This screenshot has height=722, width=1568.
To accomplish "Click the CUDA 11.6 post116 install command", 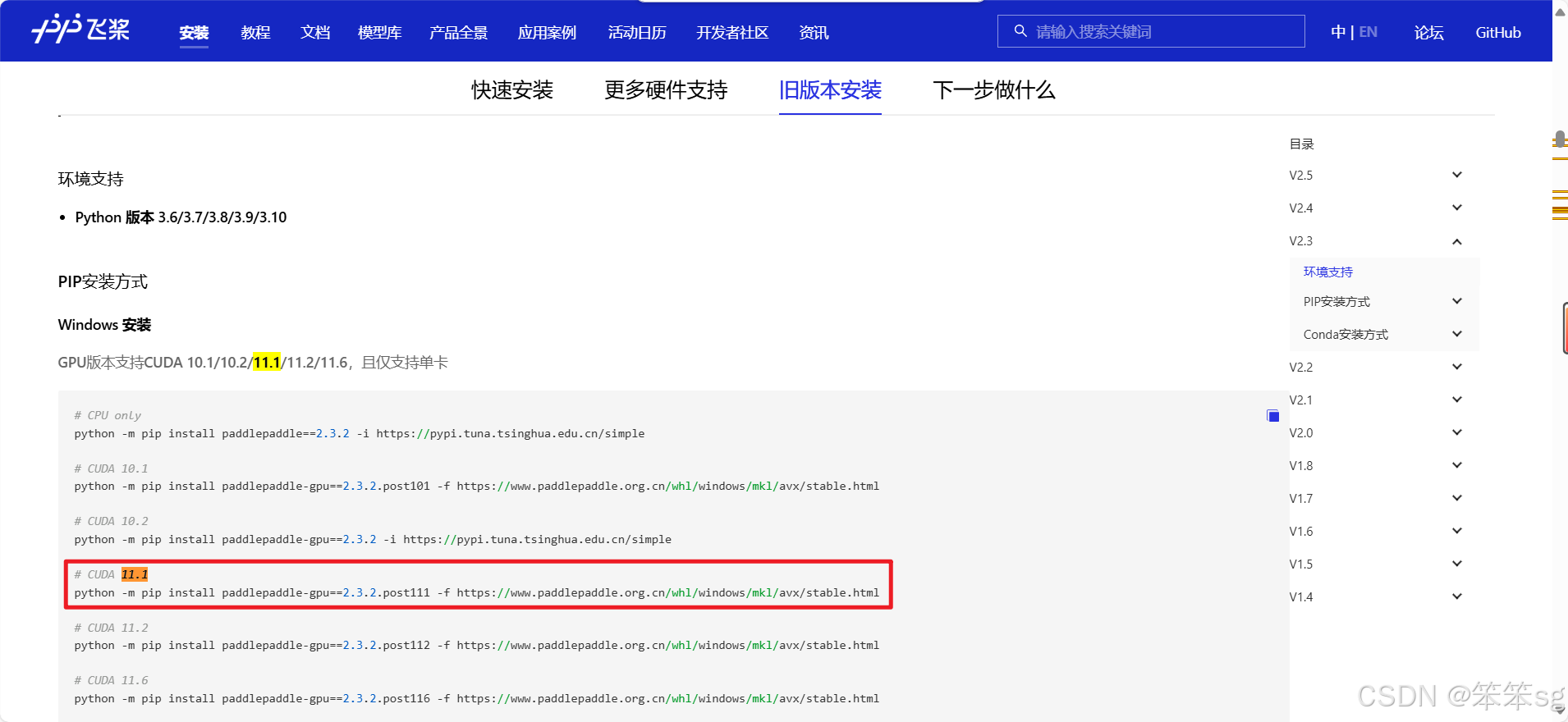I will (476, 698).
